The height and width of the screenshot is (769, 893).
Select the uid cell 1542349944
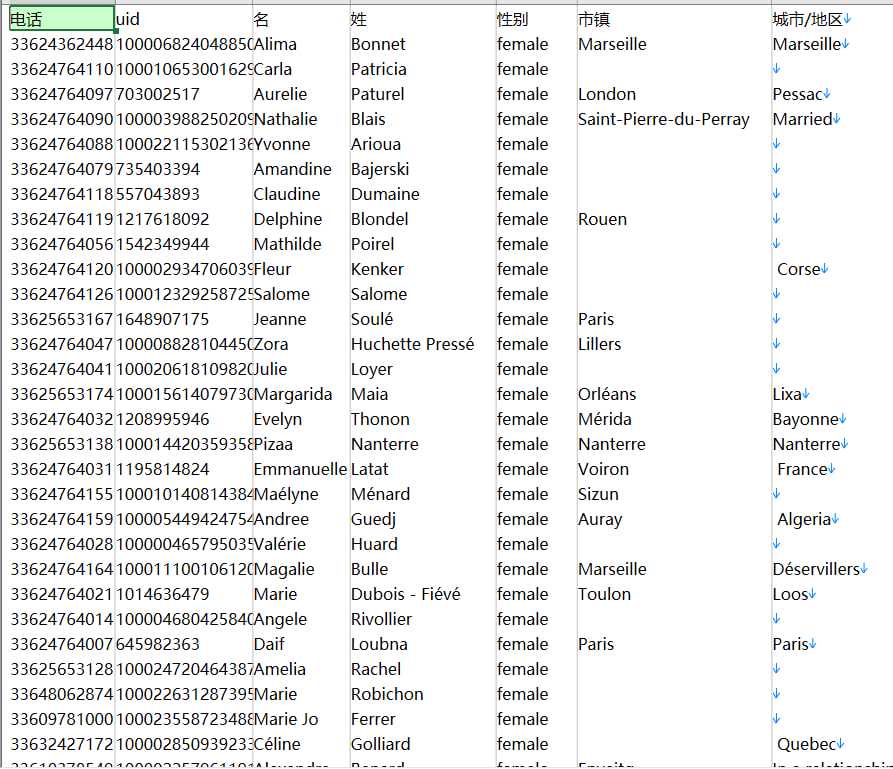point(183,244)
